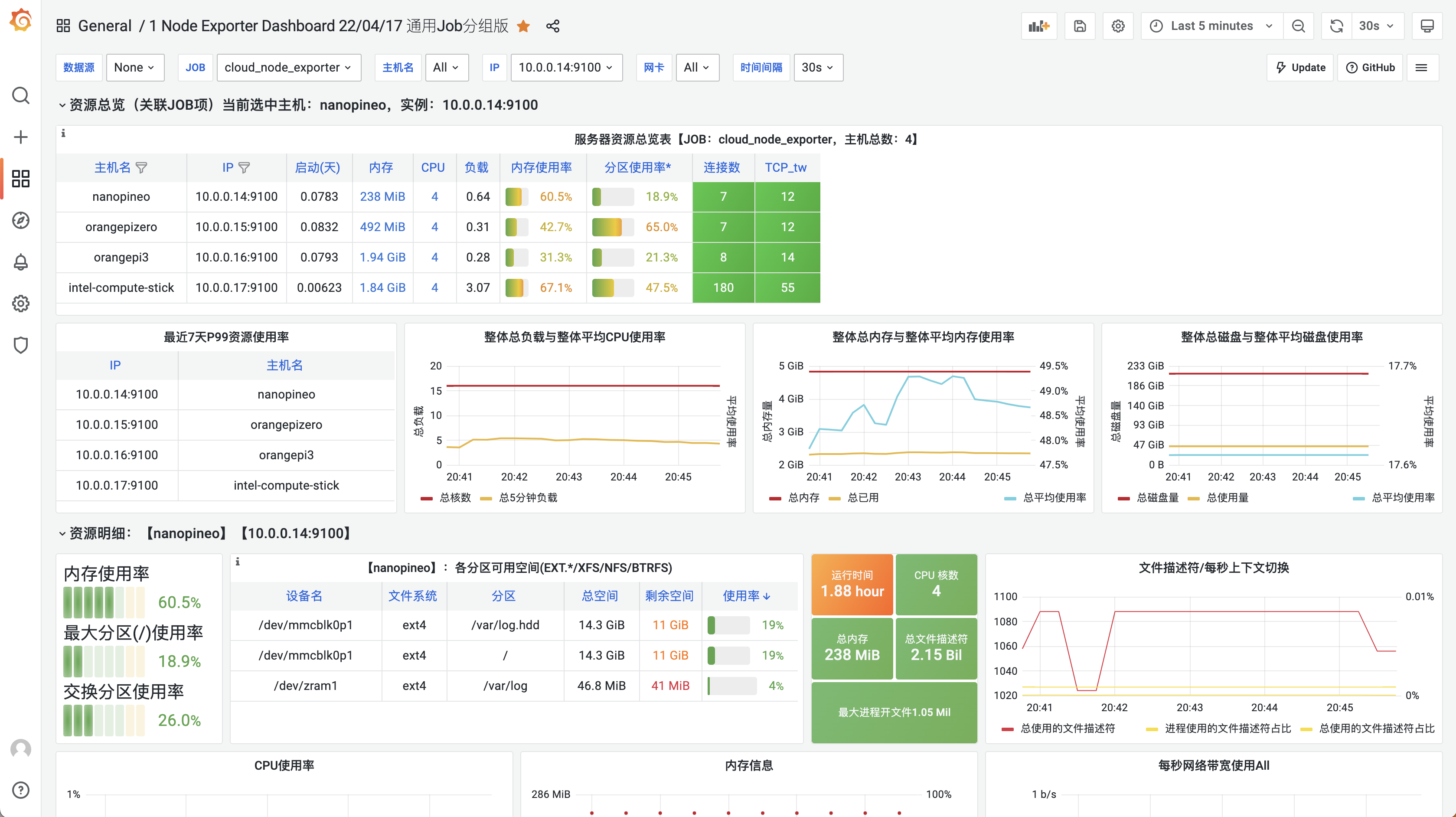Collapse the 资源总览 panel row
Screen dimensions: 1456x817
coord(63,105)
